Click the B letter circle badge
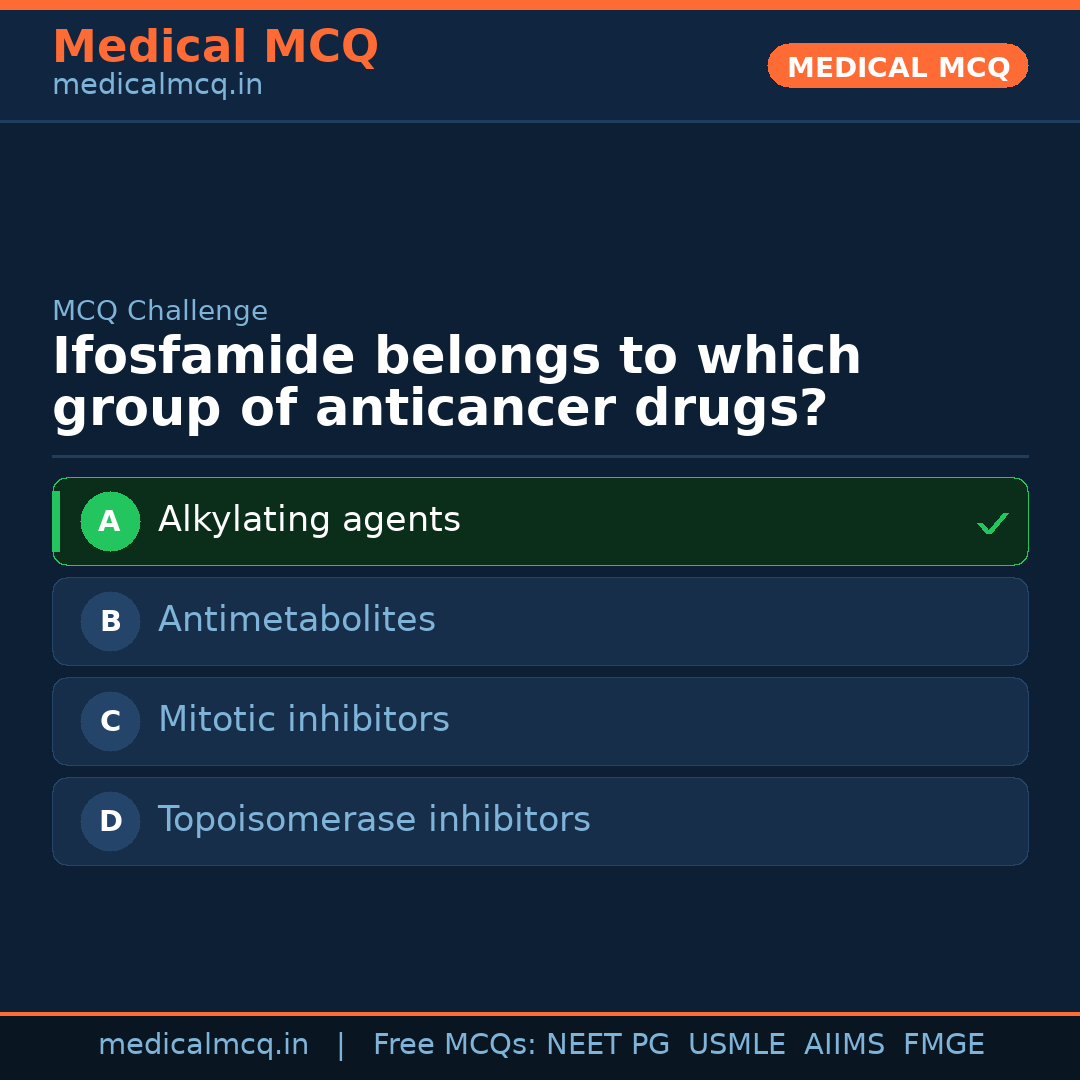This screenshot has height=1080, width=1080. (110, 621)
